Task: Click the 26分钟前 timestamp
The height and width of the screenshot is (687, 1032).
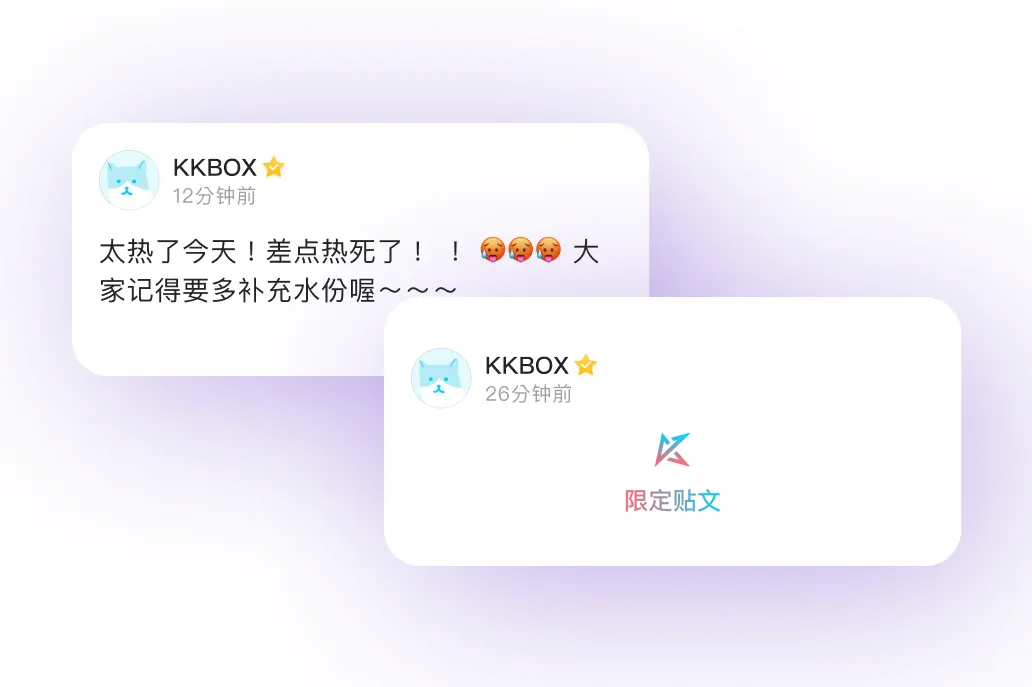Action: pos(528,394)
